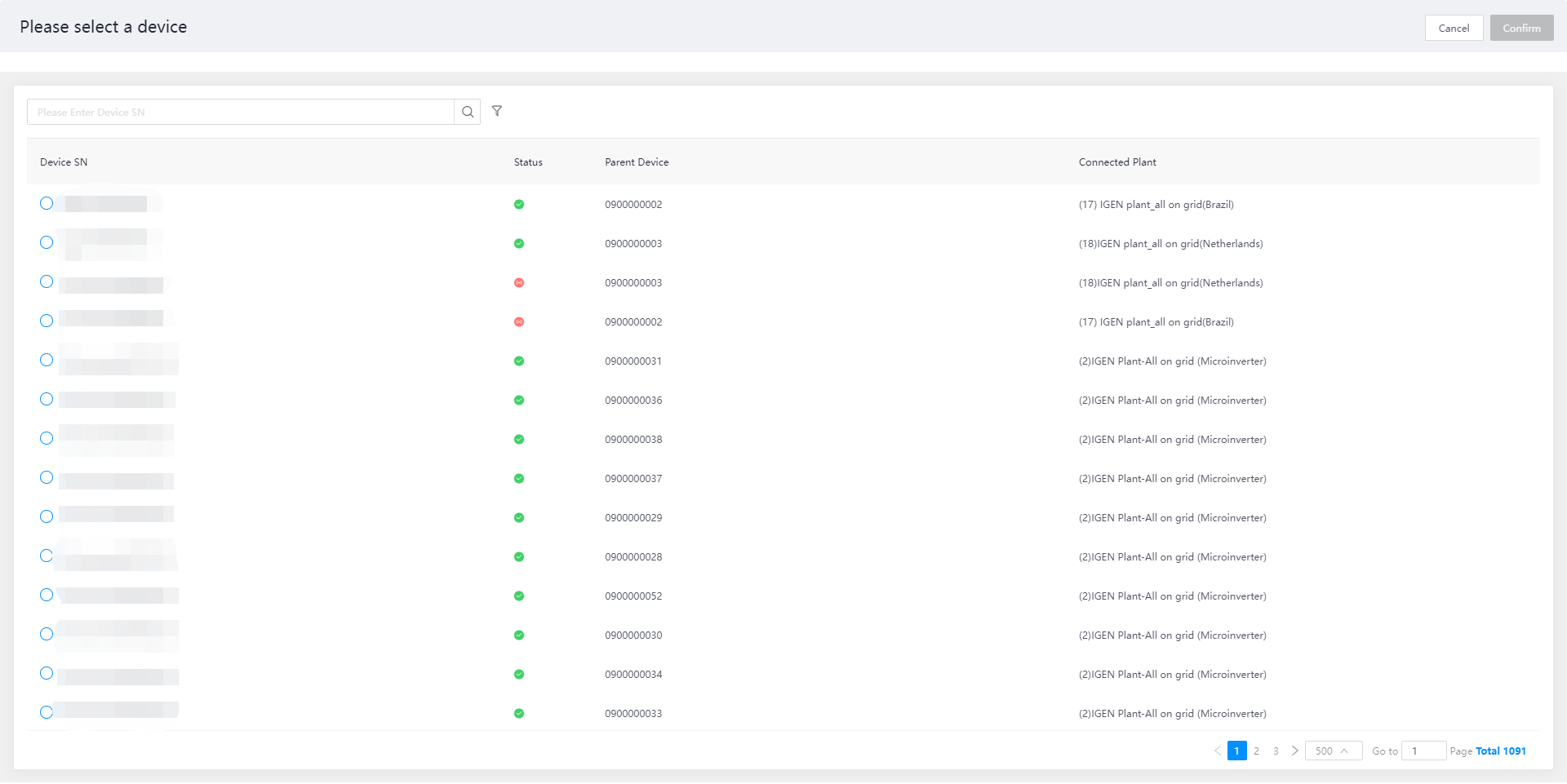Go to next page arrow
The height and width of the screenshot is (784, 1567).
(1294, 751)
